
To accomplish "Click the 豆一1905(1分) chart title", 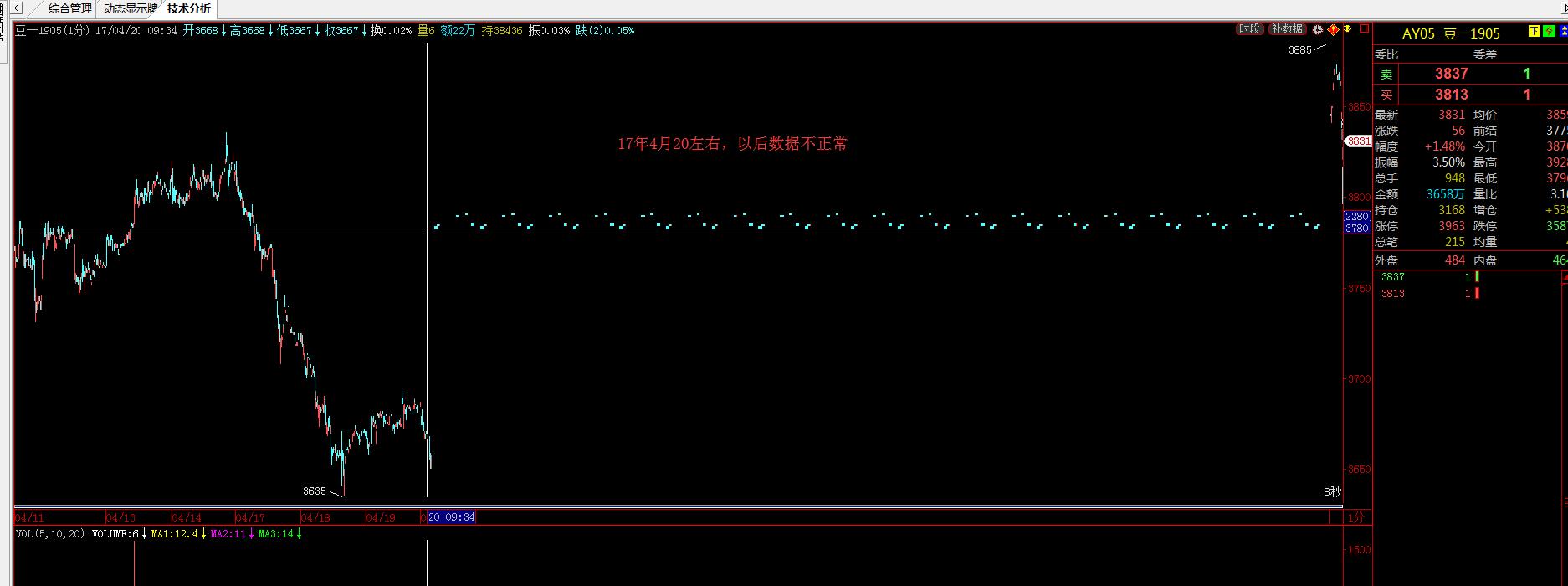I will [x=52, y=30].
